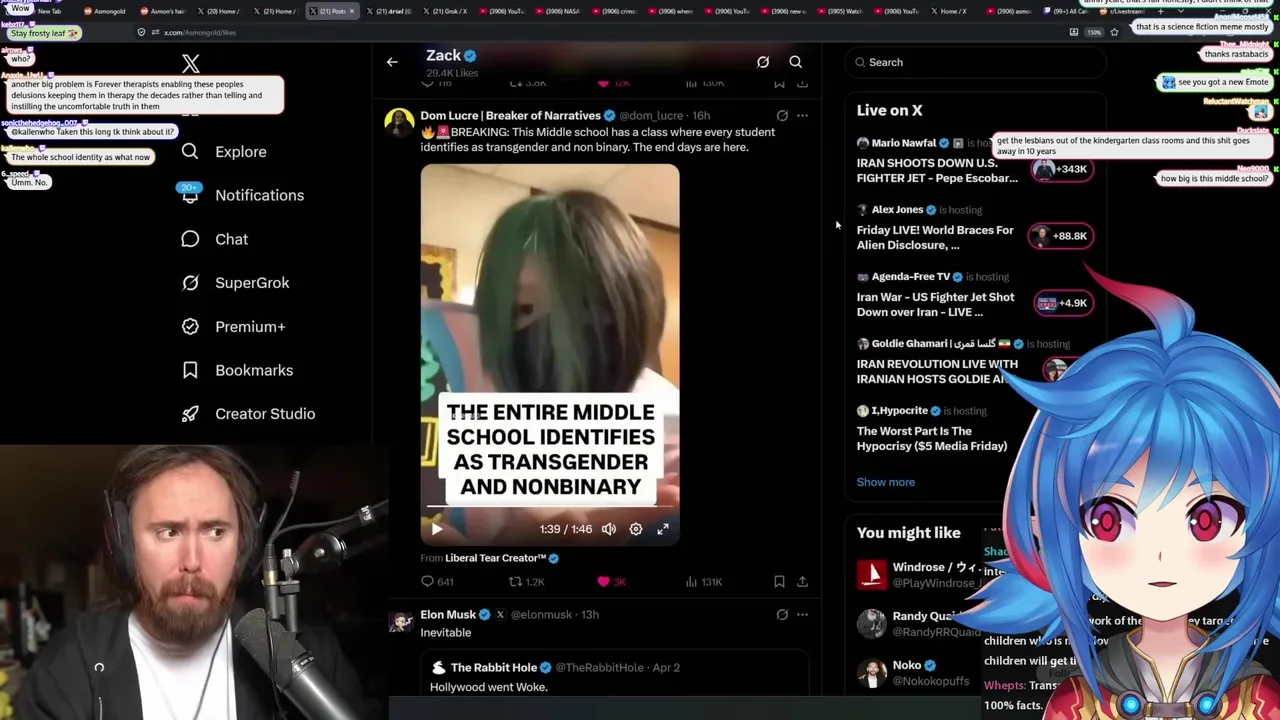Open more options on Dom Lucre's post
This screenshot has height=720, width=1280.
(802, 115)
